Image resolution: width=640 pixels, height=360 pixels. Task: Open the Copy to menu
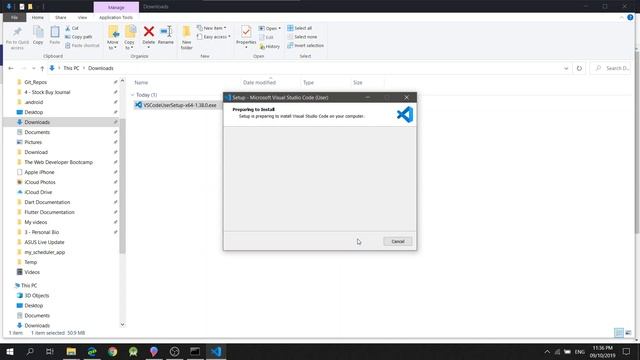point(130,37)
